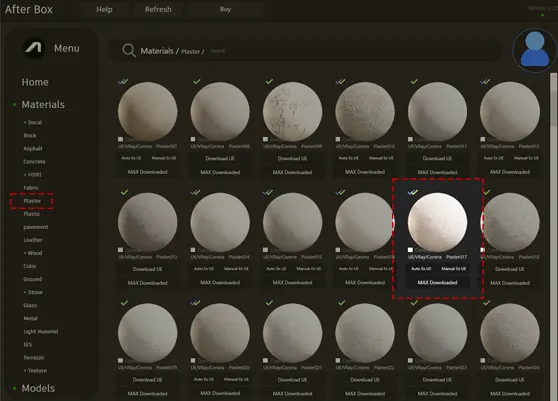Click the magnifier search icon
558x401 pixels.
[x=128, y=51]
